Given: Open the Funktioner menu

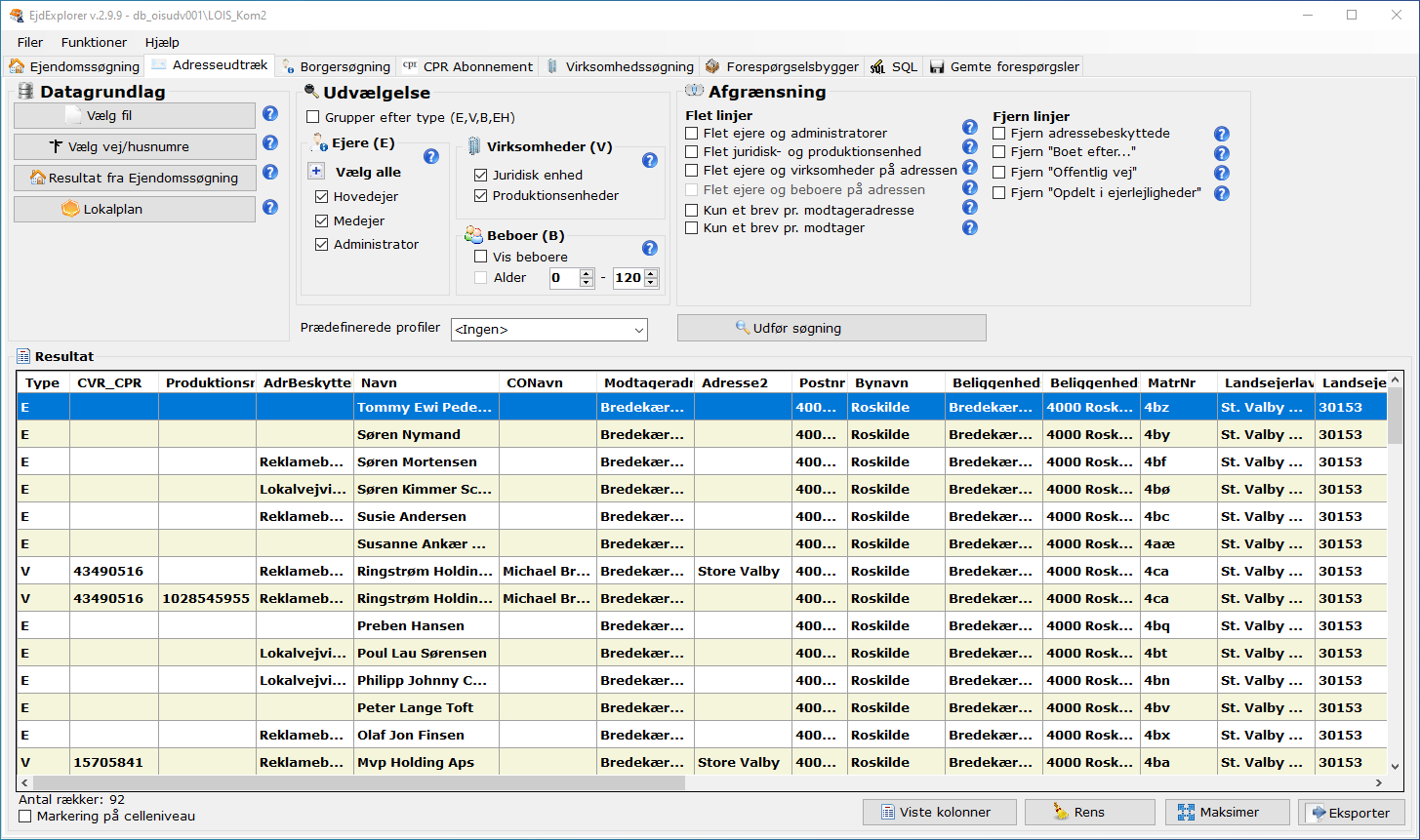Looking at the screenshot, I should coord(94,42).
